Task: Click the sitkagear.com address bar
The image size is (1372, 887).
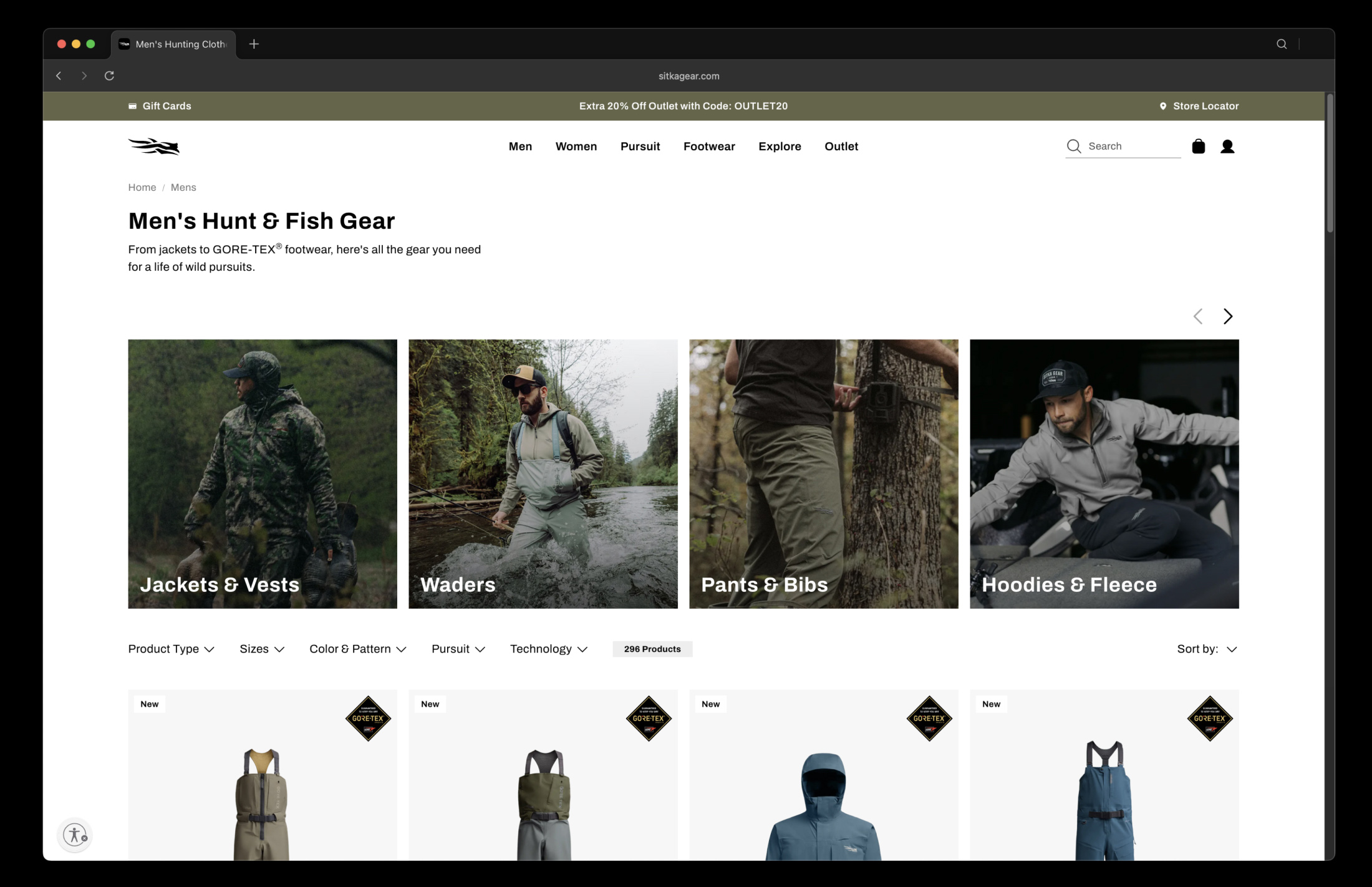Action: 688,76
